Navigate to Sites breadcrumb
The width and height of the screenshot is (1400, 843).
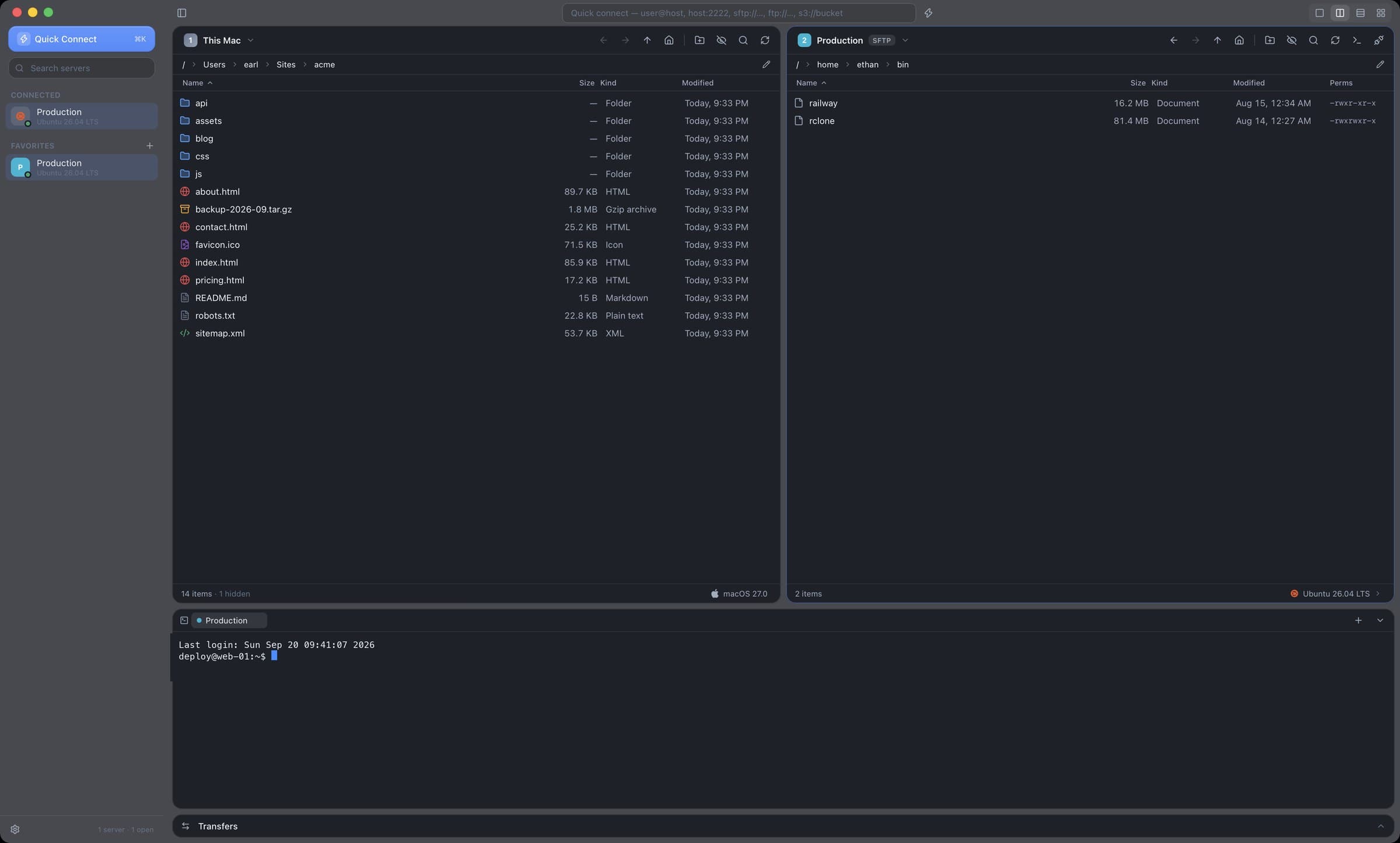click(286, 65)
